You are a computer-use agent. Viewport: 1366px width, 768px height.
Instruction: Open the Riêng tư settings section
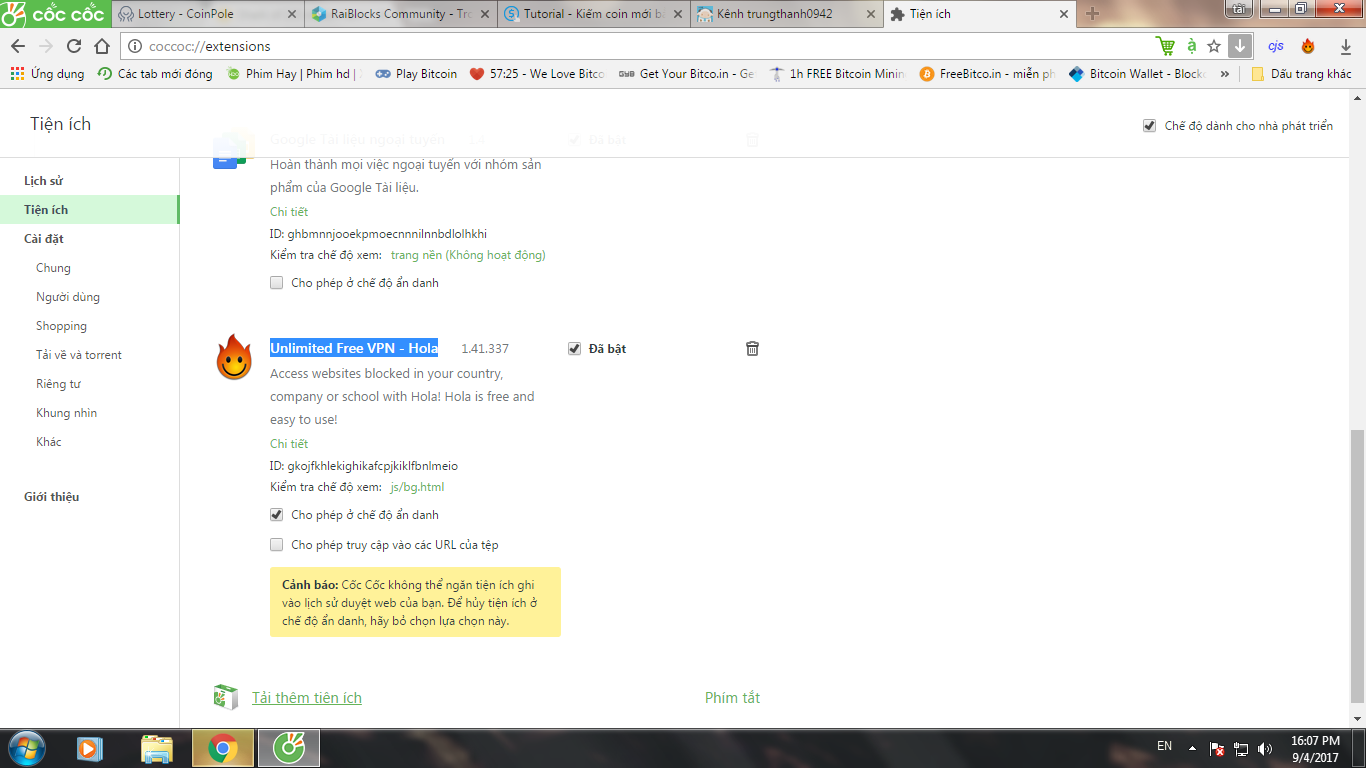(58, 384)
